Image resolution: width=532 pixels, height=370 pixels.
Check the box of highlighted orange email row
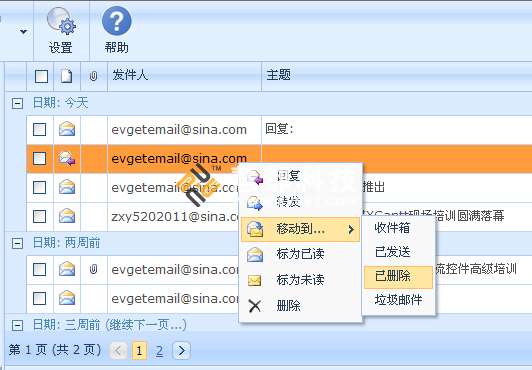(40, 158)
